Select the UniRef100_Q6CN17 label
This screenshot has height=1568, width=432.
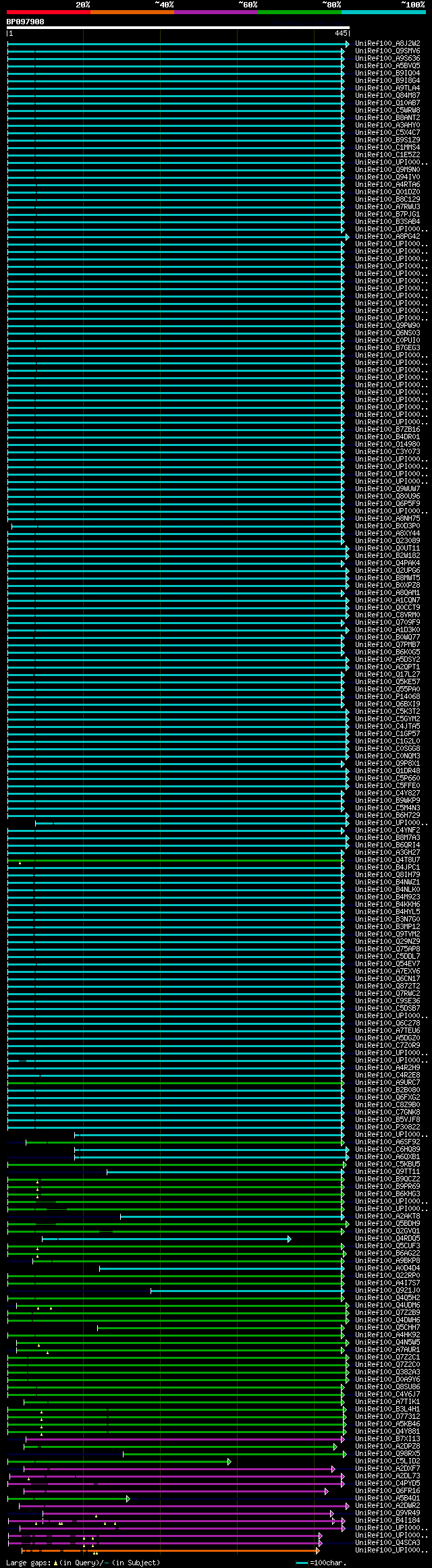387,979
